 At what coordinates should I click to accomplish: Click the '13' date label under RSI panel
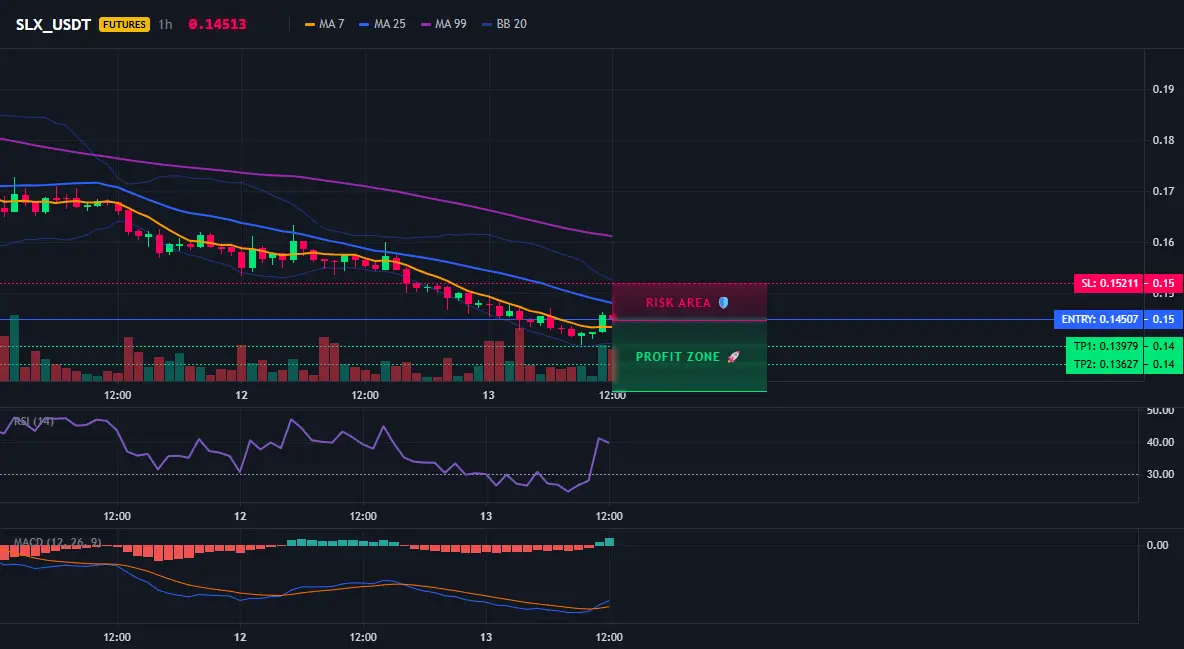tap(486, 516)
